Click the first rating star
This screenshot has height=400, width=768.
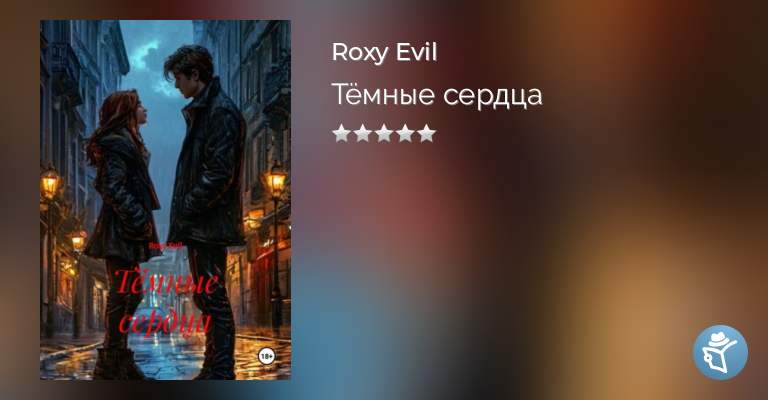coord(341,133)
